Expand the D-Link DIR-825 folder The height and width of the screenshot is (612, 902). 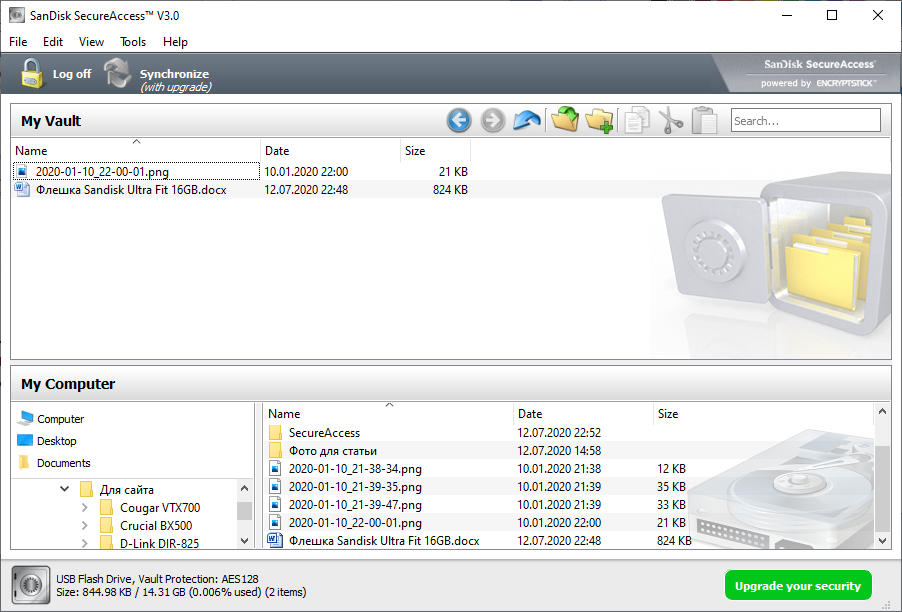pos(85,543)
